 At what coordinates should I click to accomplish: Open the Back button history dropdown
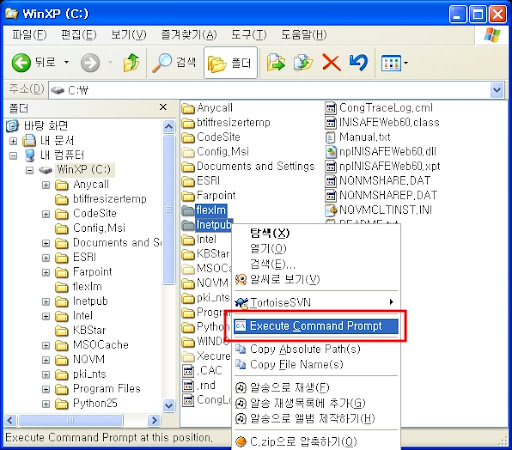pyautogui.click(x=67, y=62)
